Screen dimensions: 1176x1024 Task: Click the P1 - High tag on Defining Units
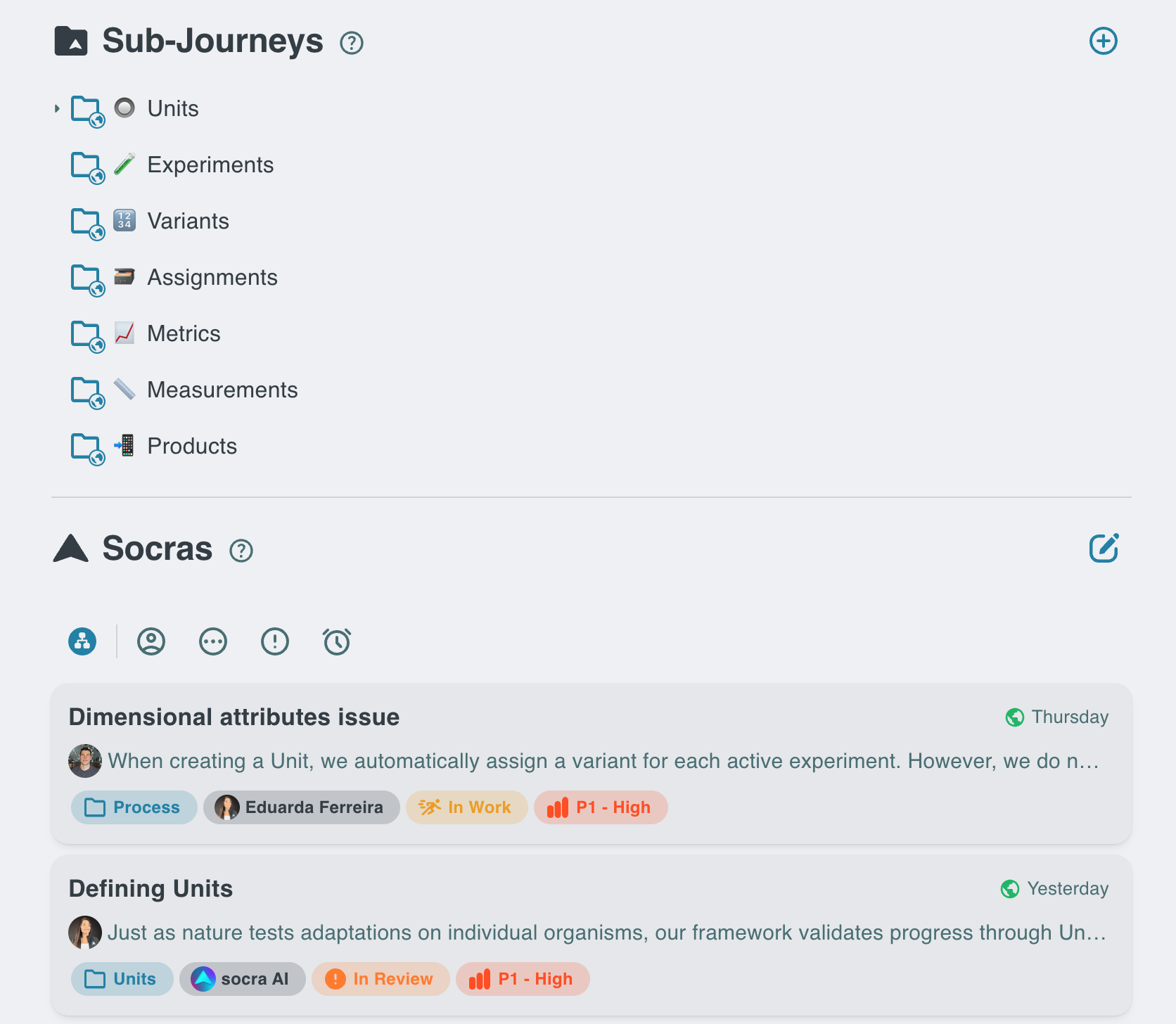pyautogui.click(x=522, y=979)
